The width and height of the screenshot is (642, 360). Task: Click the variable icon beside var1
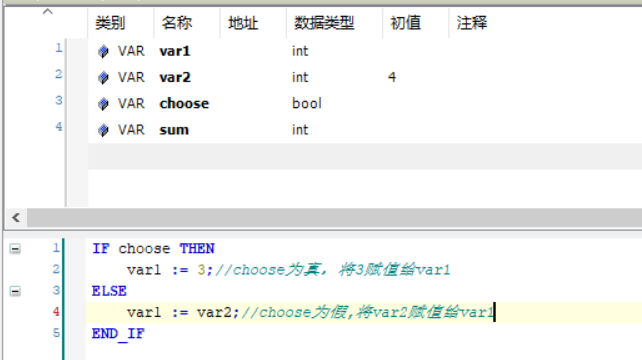tap(103, 51)
